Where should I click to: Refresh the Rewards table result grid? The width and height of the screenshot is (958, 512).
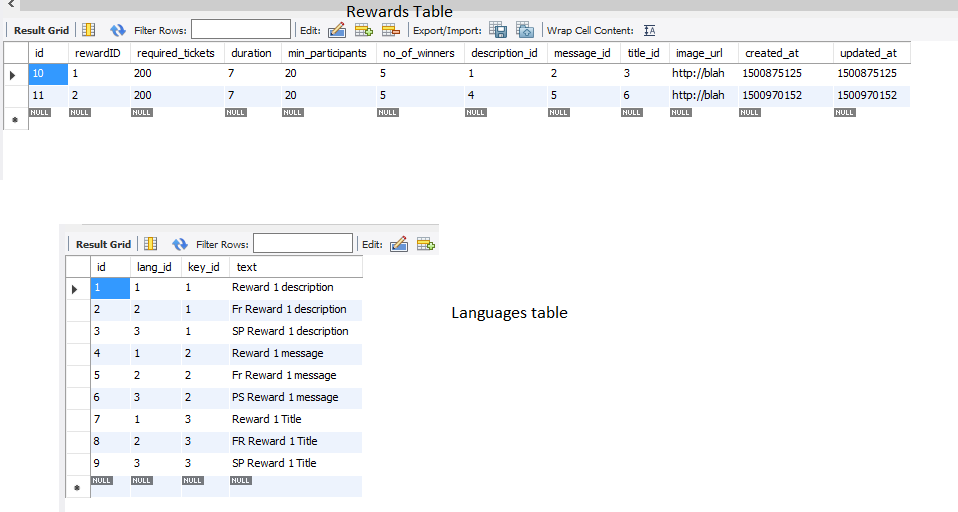point(117,30)
